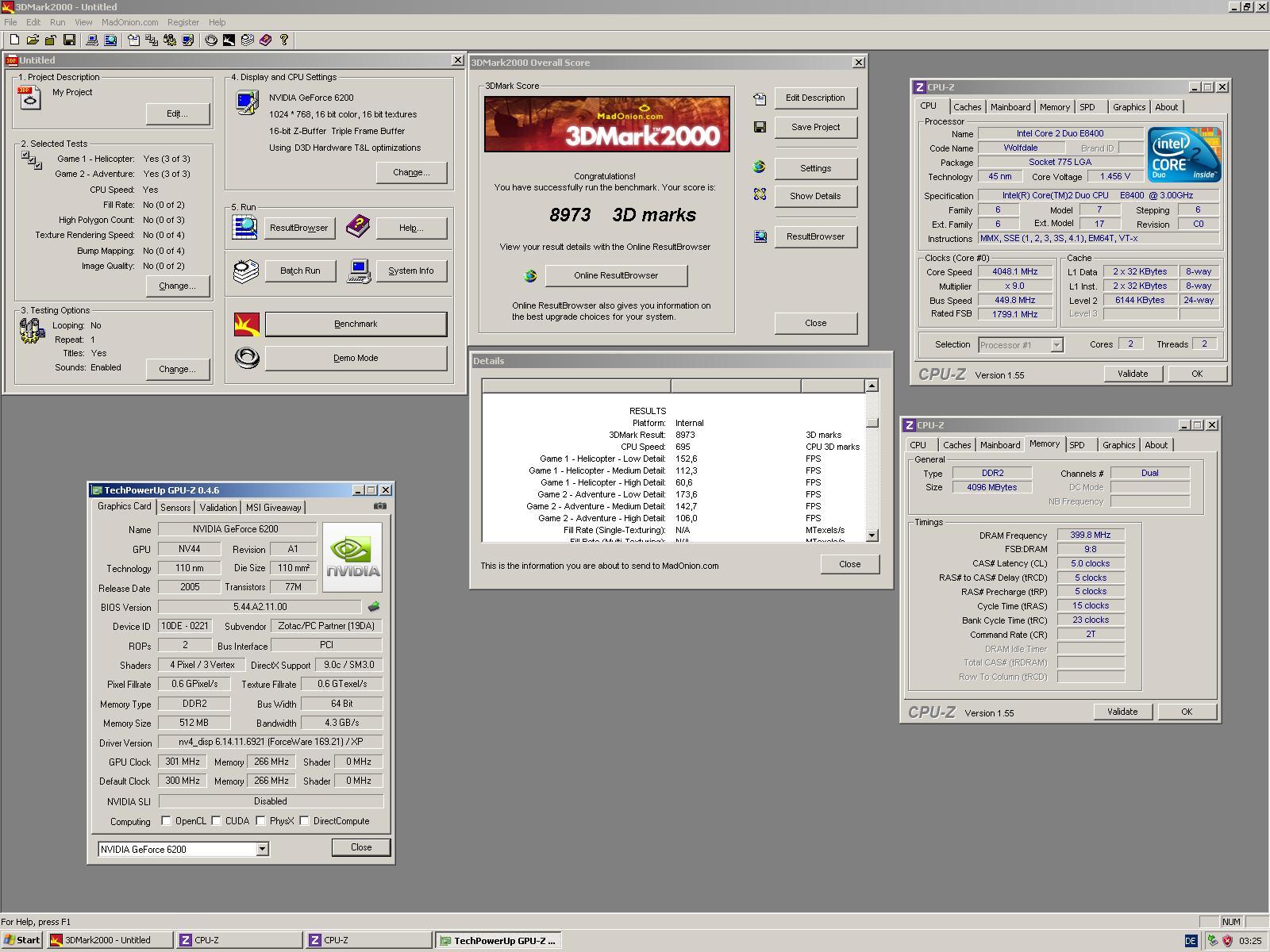Click the purple book icon beside Help button
The width and height of the screenshot is (1270, 952).
coord(358,227)
